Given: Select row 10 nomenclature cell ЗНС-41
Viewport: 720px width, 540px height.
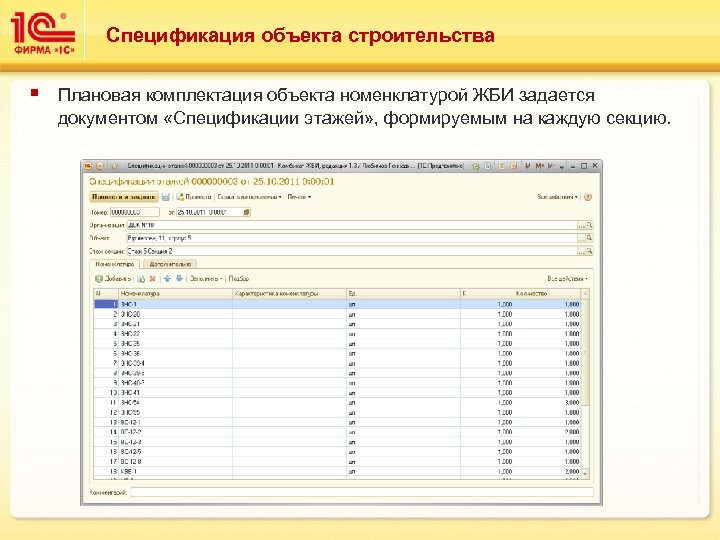Looking at the screenshot, I should click(175, 393).
